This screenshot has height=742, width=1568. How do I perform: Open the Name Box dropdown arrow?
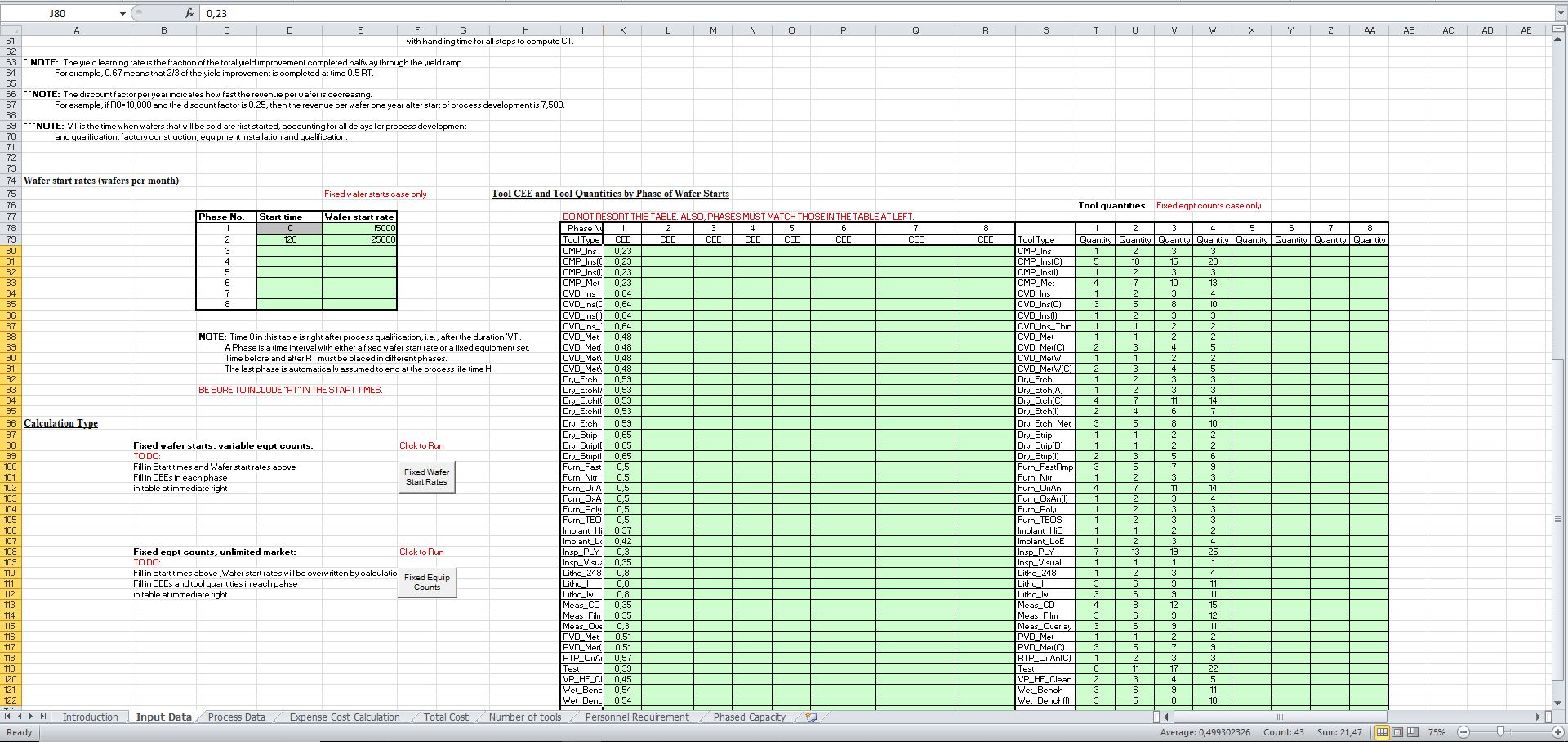122,13
